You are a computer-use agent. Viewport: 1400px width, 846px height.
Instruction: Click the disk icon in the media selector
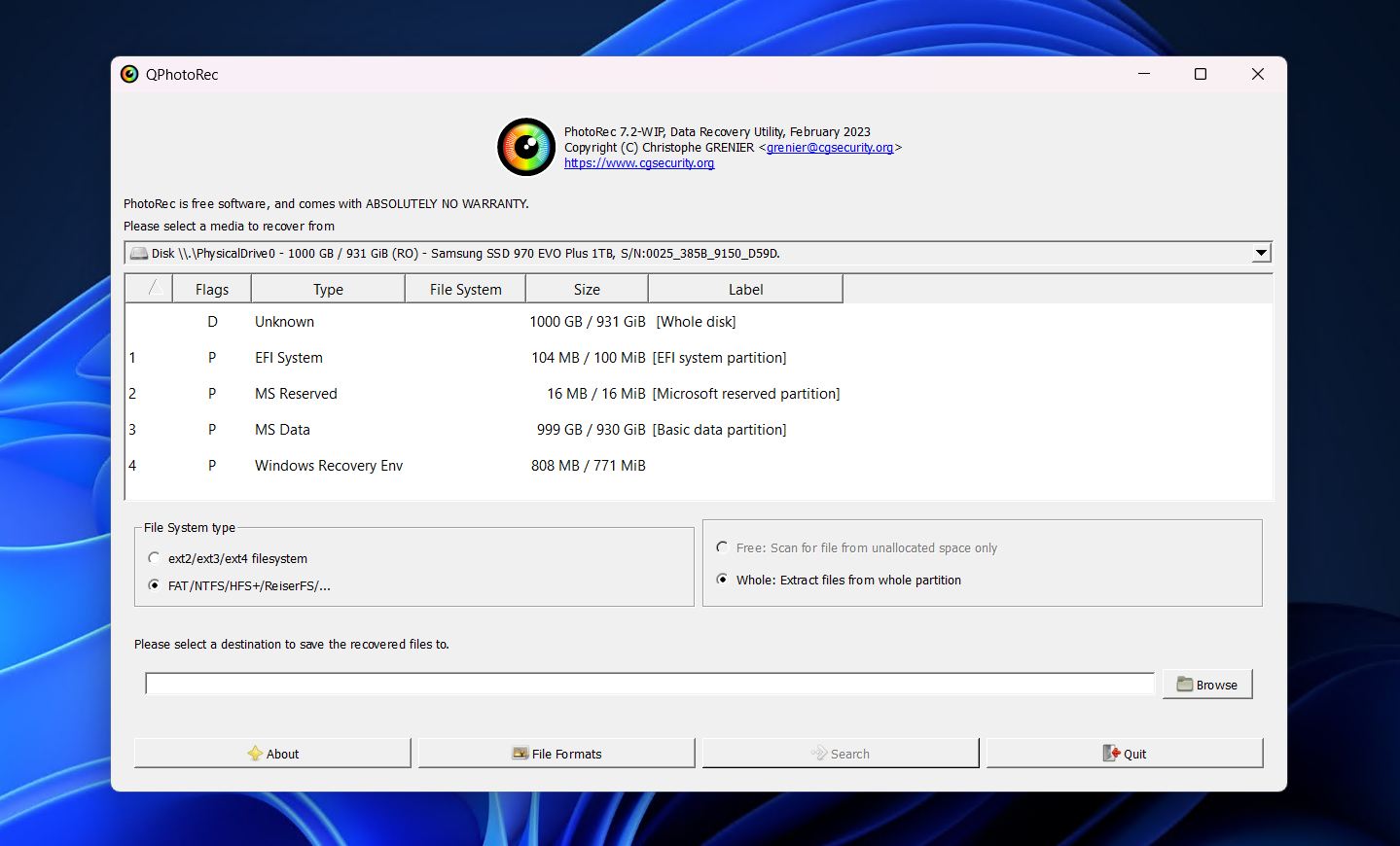point(138,253)
